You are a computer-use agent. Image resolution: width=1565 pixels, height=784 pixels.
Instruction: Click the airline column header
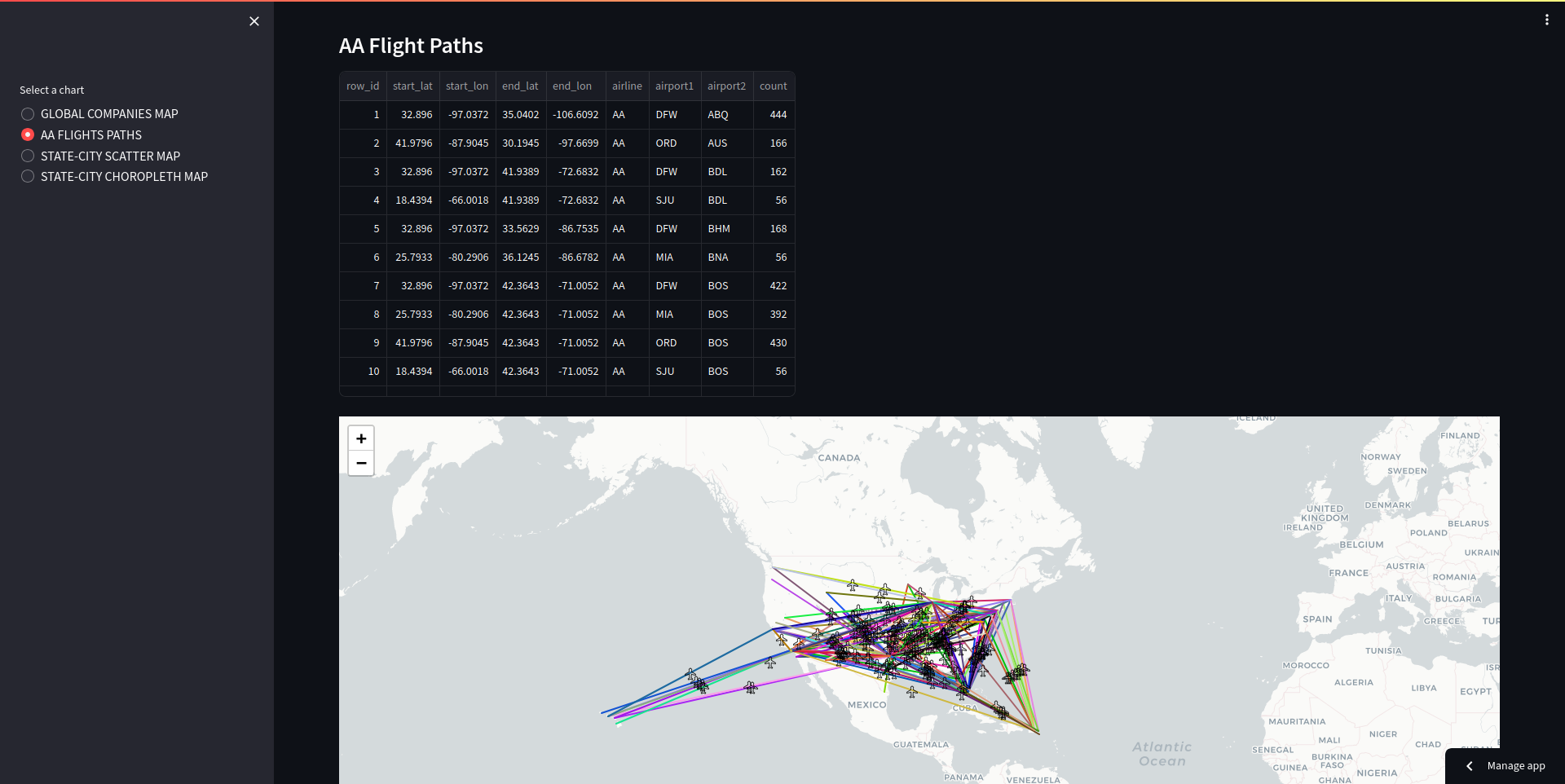pos(627,86)
